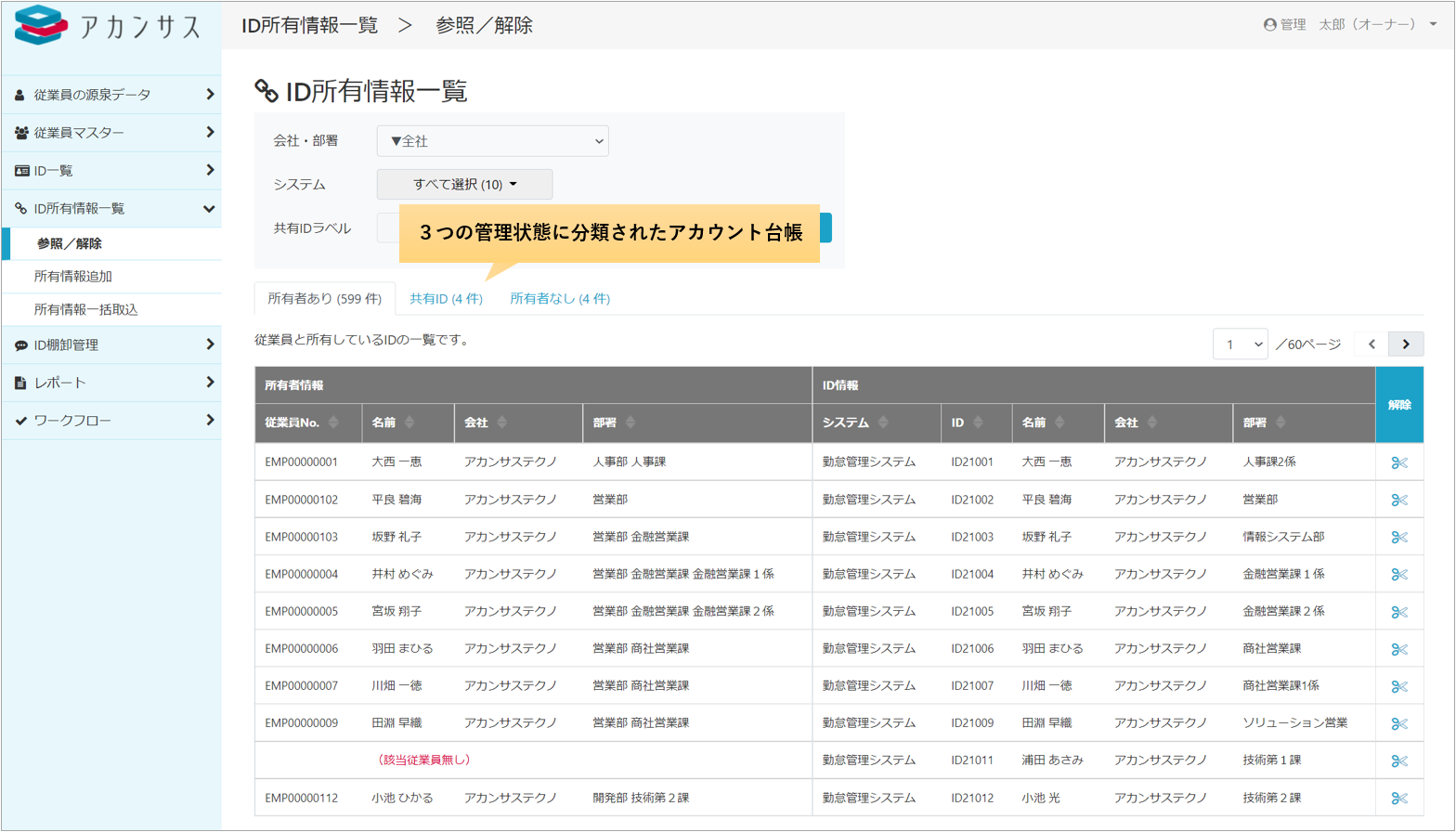Screen dimensions: 1456x832
Task: Unlink ID21005 using its scissors icon
Action: 1399,612
